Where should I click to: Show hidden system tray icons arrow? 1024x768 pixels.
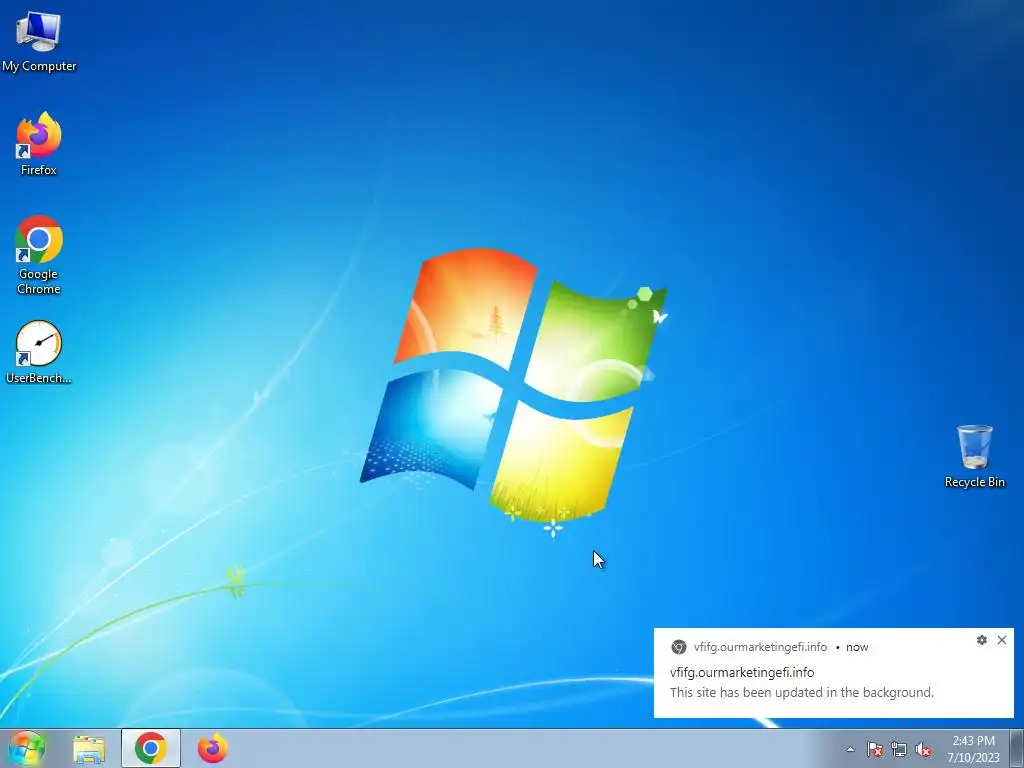point(850,749)
